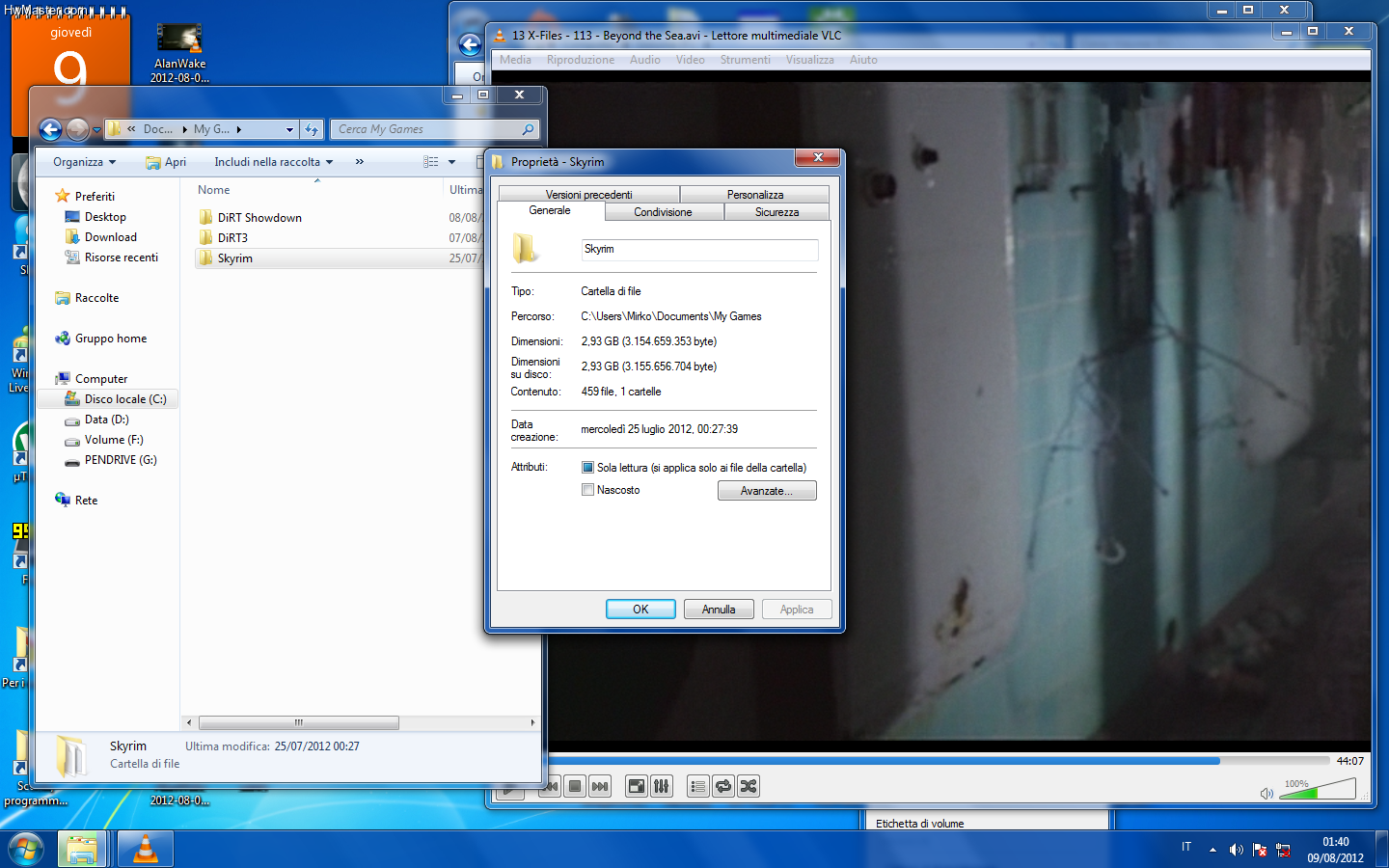
Task: Enable the Nascosto checkbox
Action: (587, 490)
